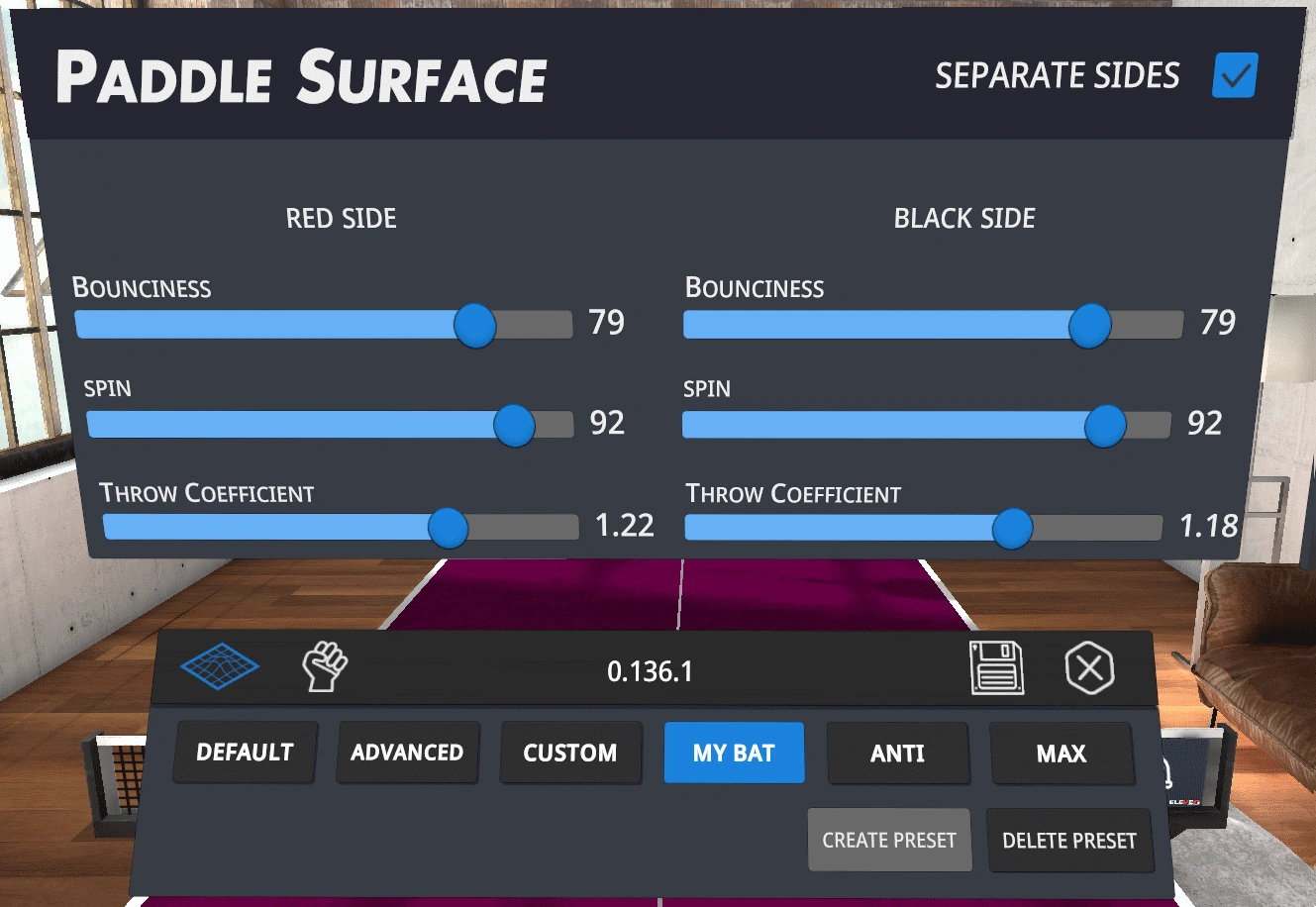1316x907 pixels.
Task: Click the black side Throw Coefficient slider knob
Action: pyautogui.click(x=1012, y=528)
